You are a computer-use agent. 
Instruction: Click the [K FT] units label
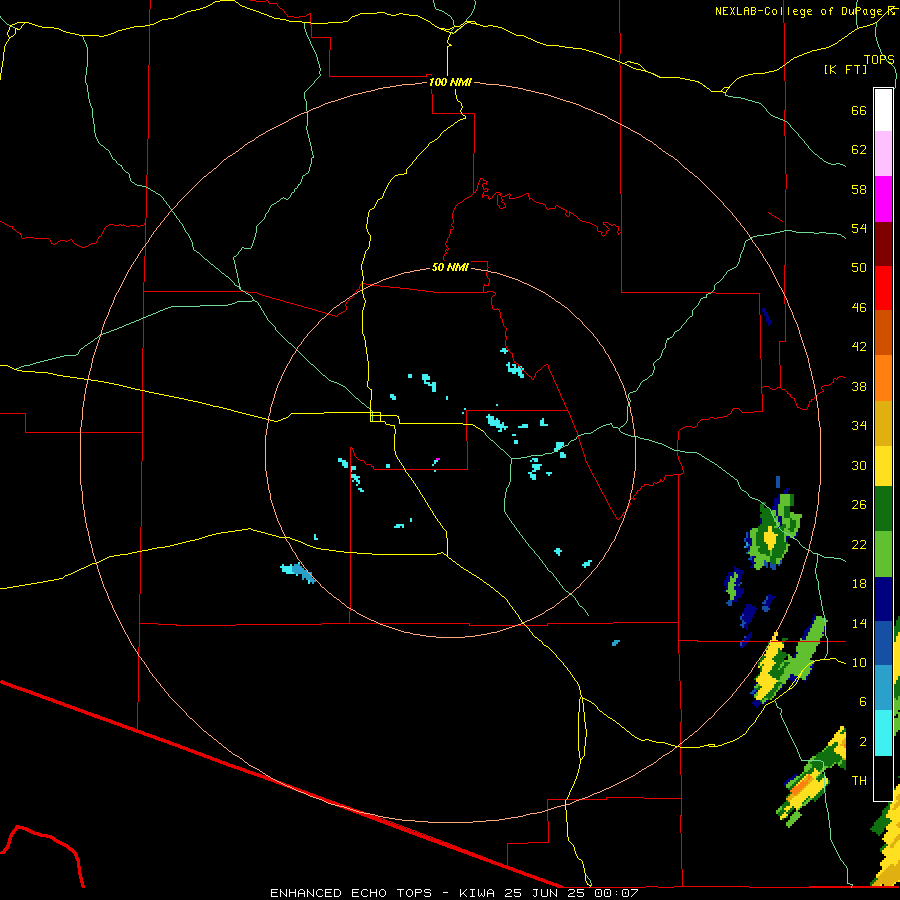pos(845,69)
